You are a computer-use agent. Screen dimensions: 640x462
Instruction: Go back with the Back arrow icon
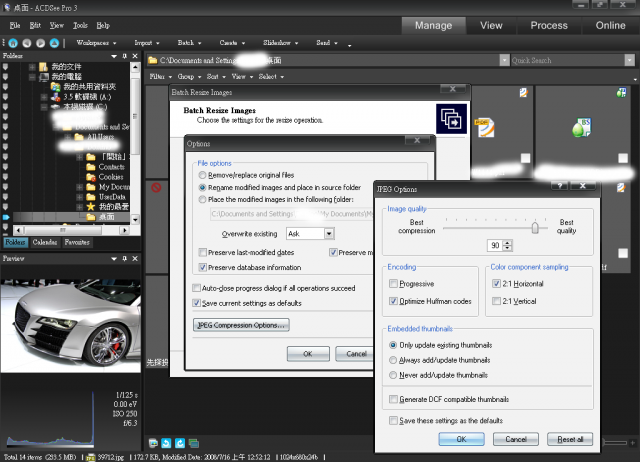point(27,43)
